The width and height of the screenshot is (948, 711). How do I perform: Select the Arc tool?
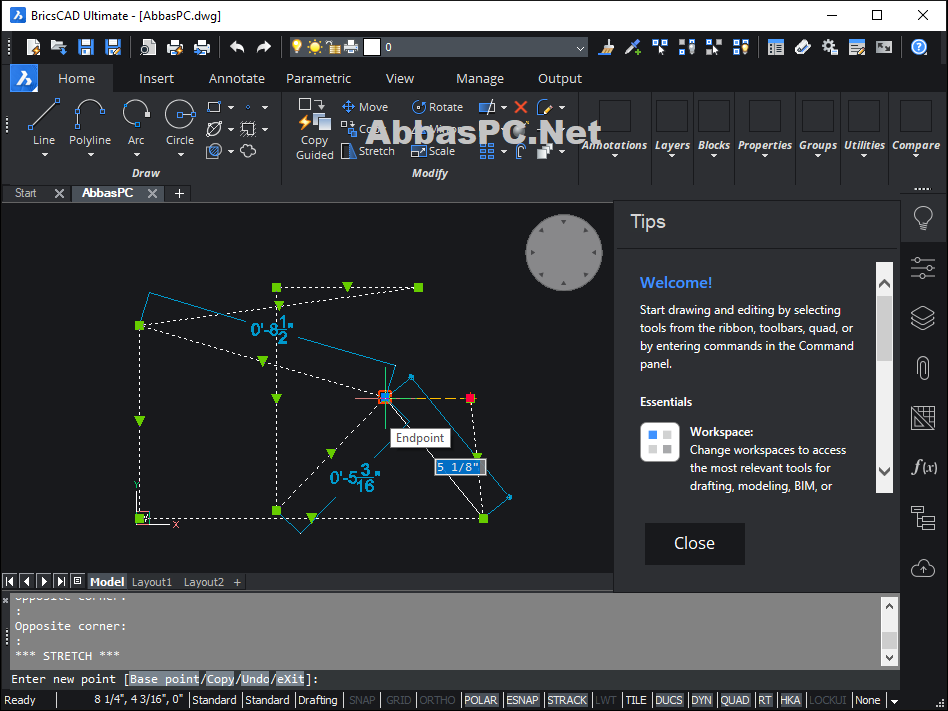136,123
